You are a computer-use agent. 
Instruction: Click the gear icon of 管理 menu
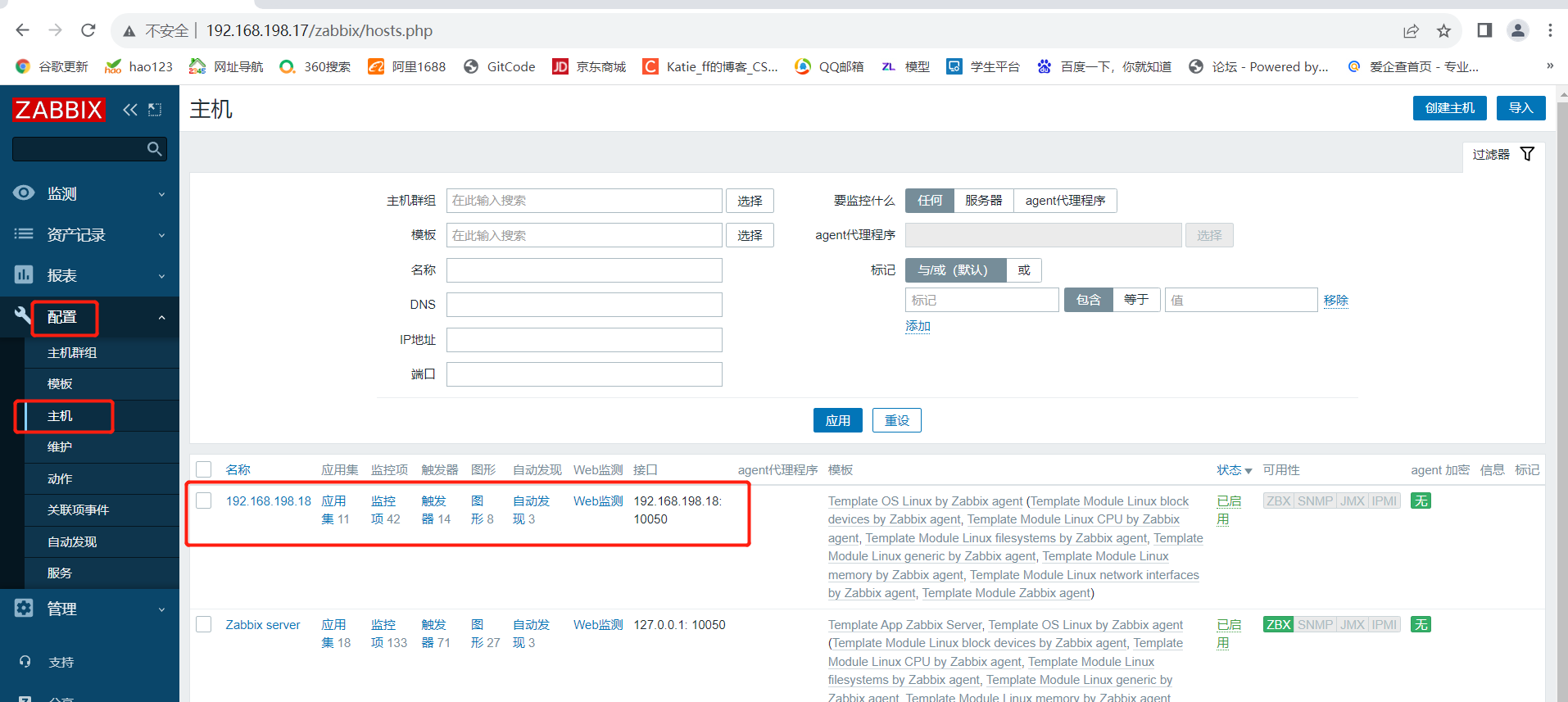[x=24, y=608]
